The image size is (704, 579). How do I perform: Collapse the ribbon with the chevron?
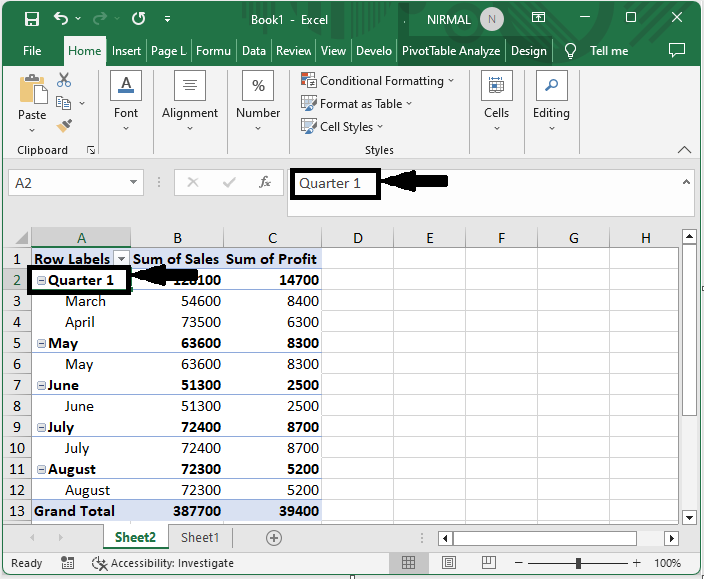pos(684,150)
